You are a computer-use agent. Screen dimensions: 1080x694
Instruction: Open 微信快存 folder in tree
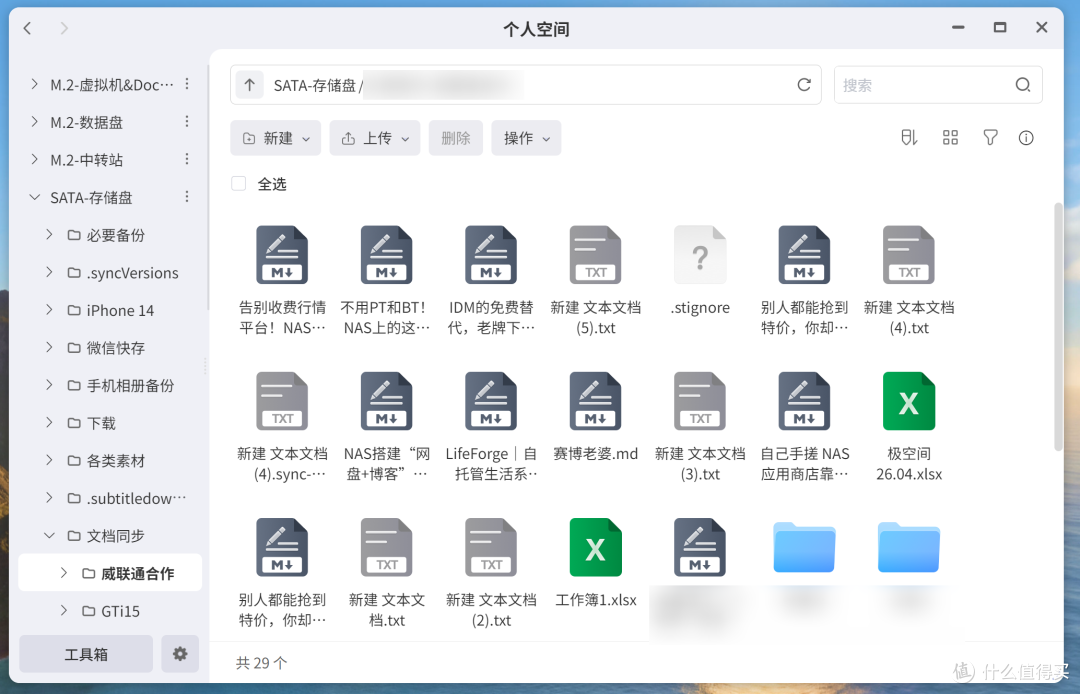tap(116, 348)
